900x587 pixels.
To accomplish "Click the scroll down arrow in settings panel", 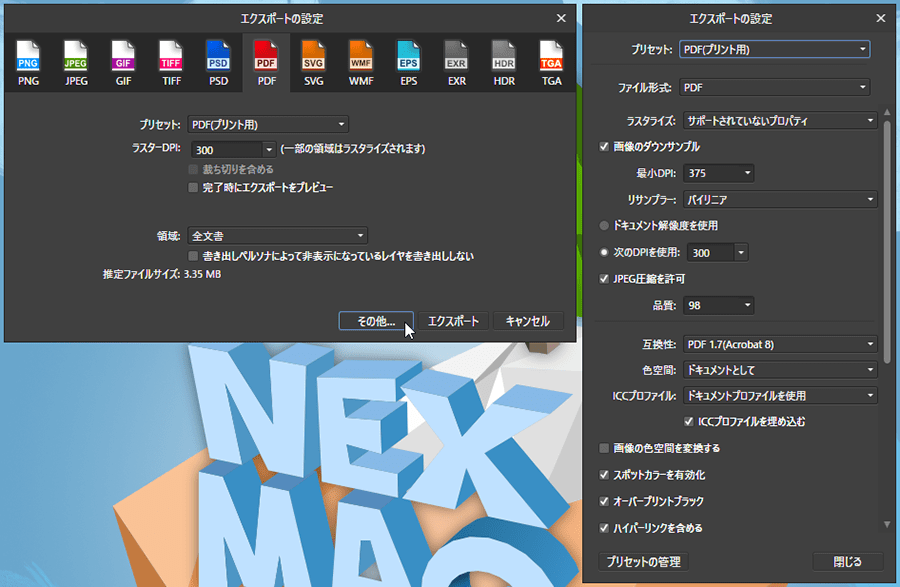I will [887, 524].
